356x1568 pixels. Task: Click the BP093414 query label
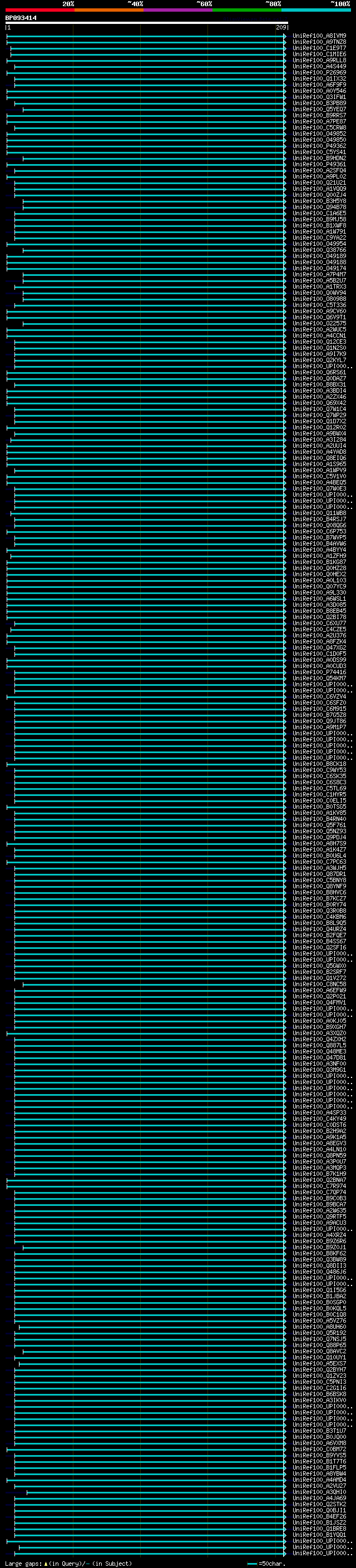tap(21, 18)
